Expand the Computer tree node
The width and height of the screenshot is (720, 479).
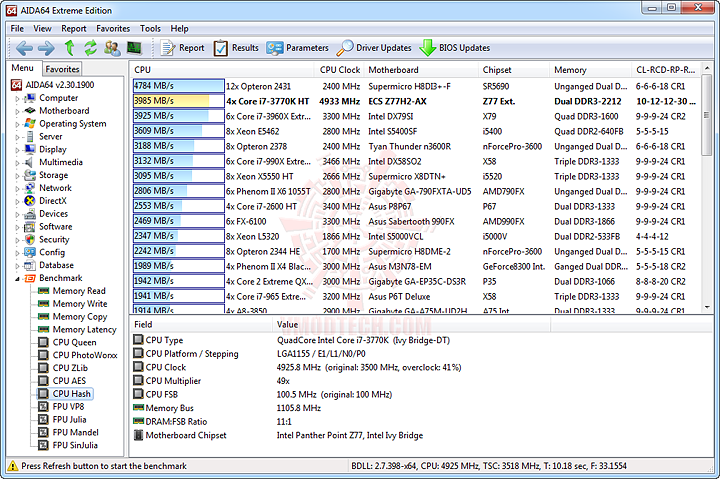coord(17,98)
